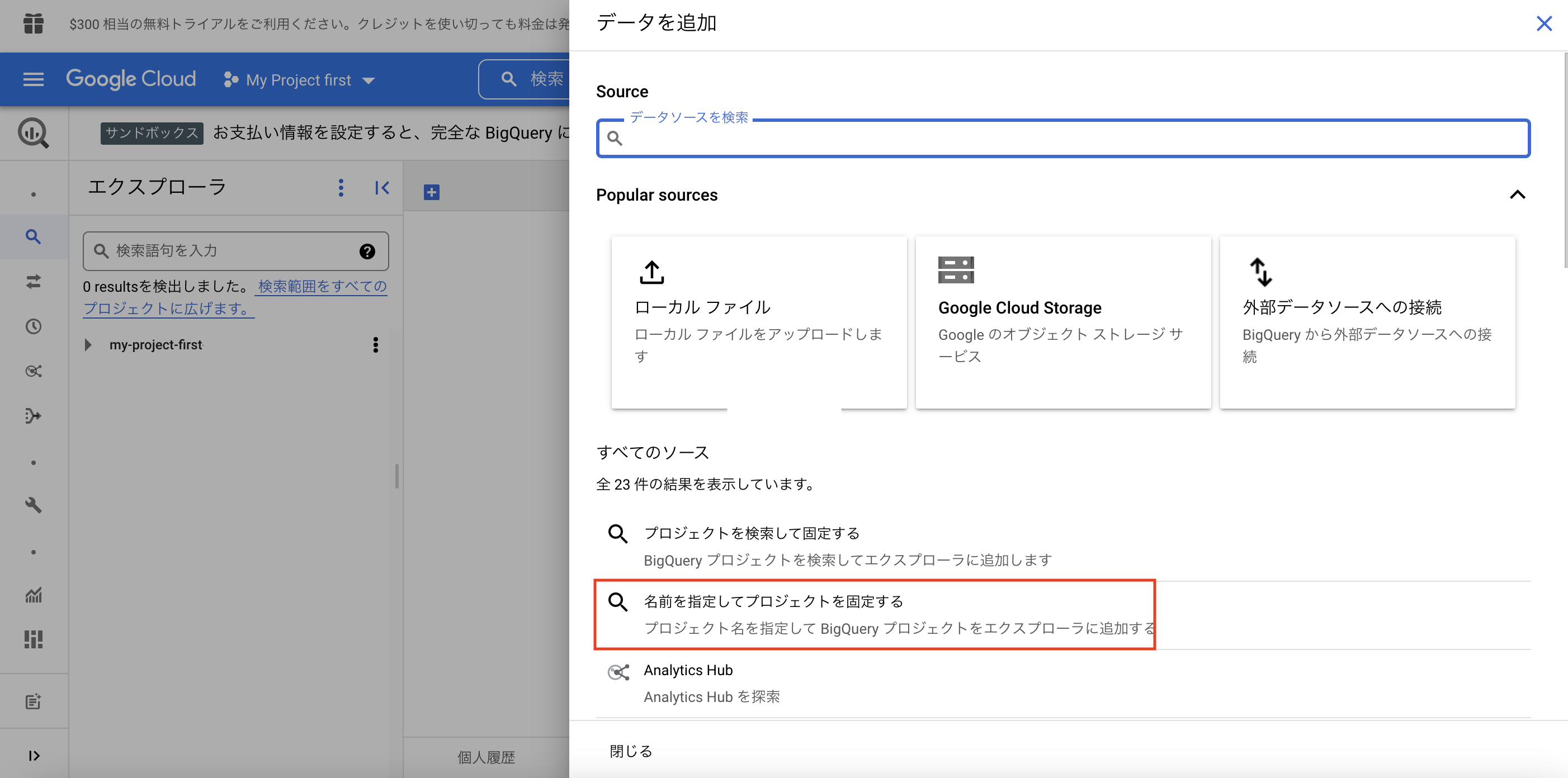Open Scheduled queries clock icon in sidebar

pos(34,326)
